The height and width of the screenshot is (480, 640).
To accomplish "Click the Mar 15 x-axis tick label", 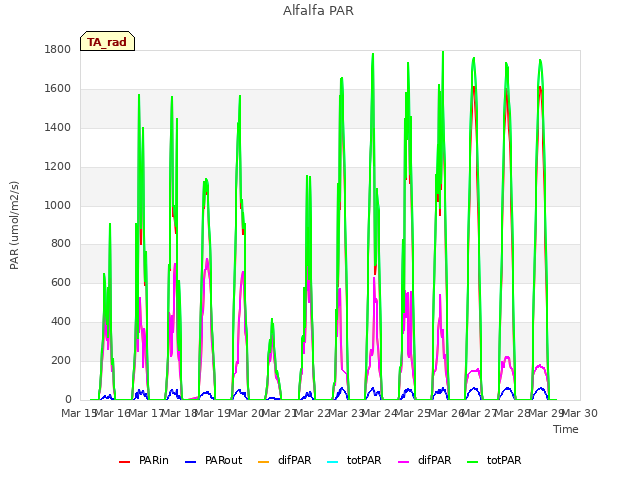I will [x=79, y=413].
